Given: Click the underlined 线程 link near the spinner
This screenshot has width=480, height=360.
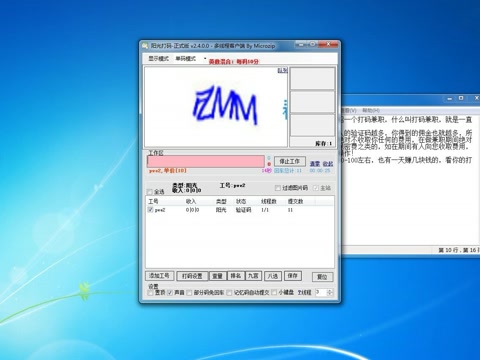Looking at the screenshot, I should (x=304, y=293).
